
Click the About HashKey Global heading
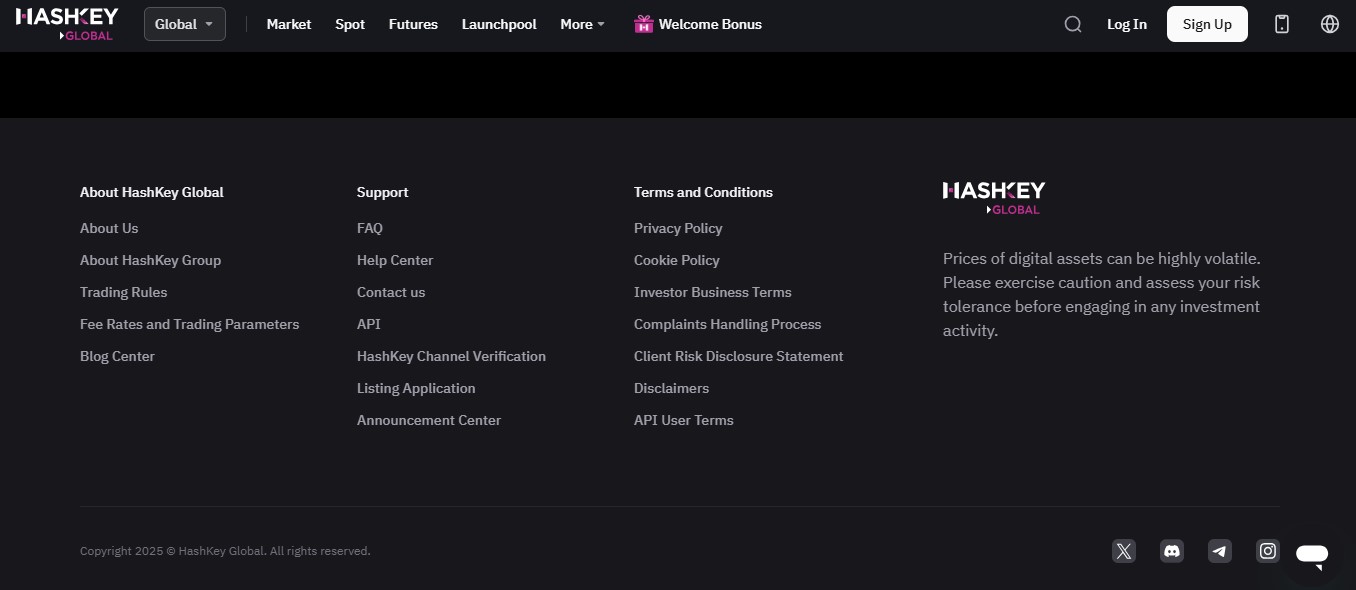click(x=152, y=192)
